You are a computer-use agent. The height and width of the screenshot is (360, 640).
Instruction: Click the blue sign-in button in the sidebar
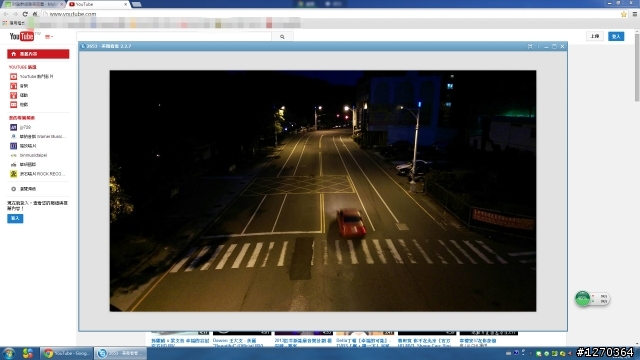[x=15, y=218]
